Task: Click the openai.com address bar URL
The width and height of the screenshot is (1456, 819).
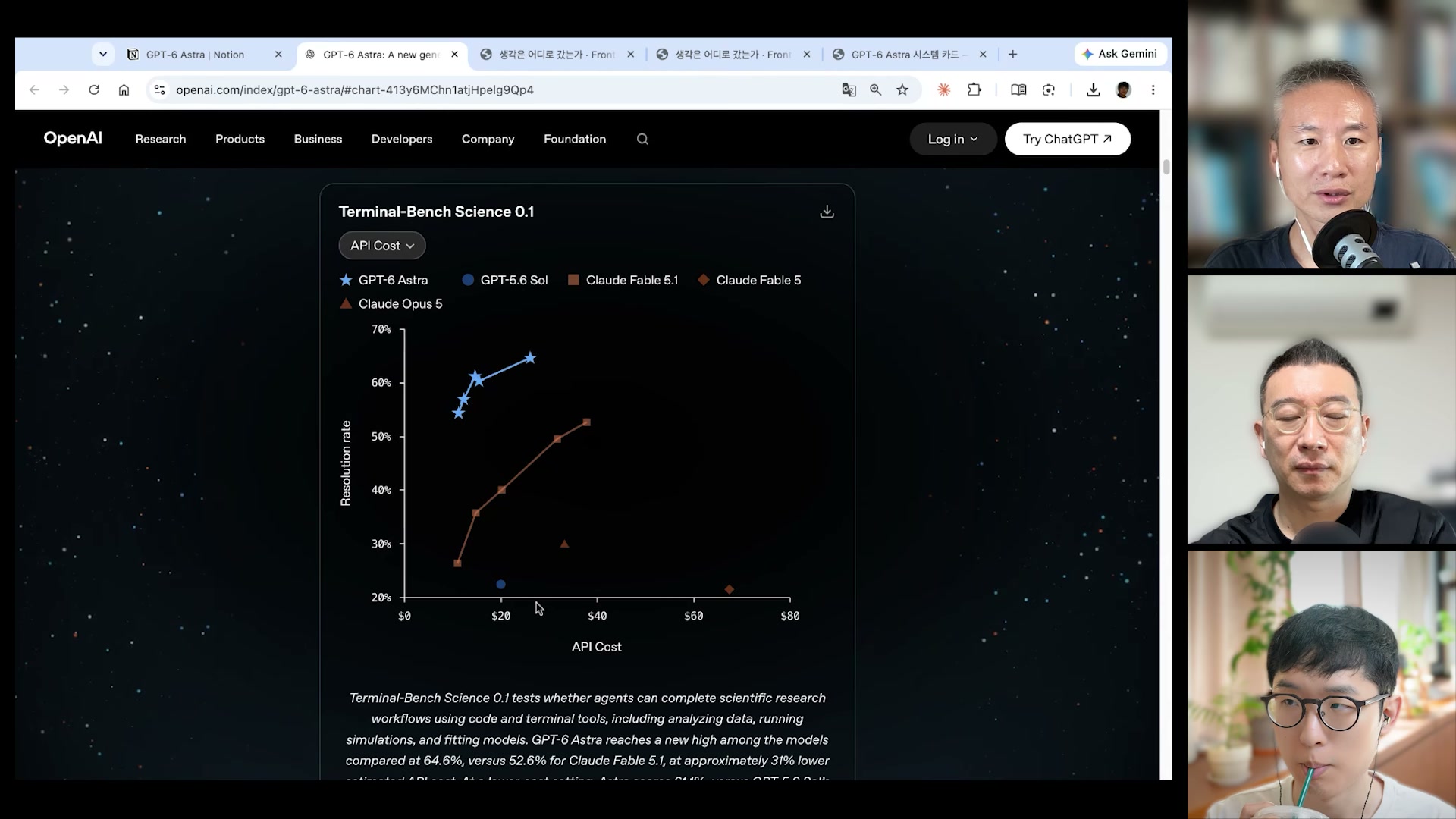Action: click(355, 89)
